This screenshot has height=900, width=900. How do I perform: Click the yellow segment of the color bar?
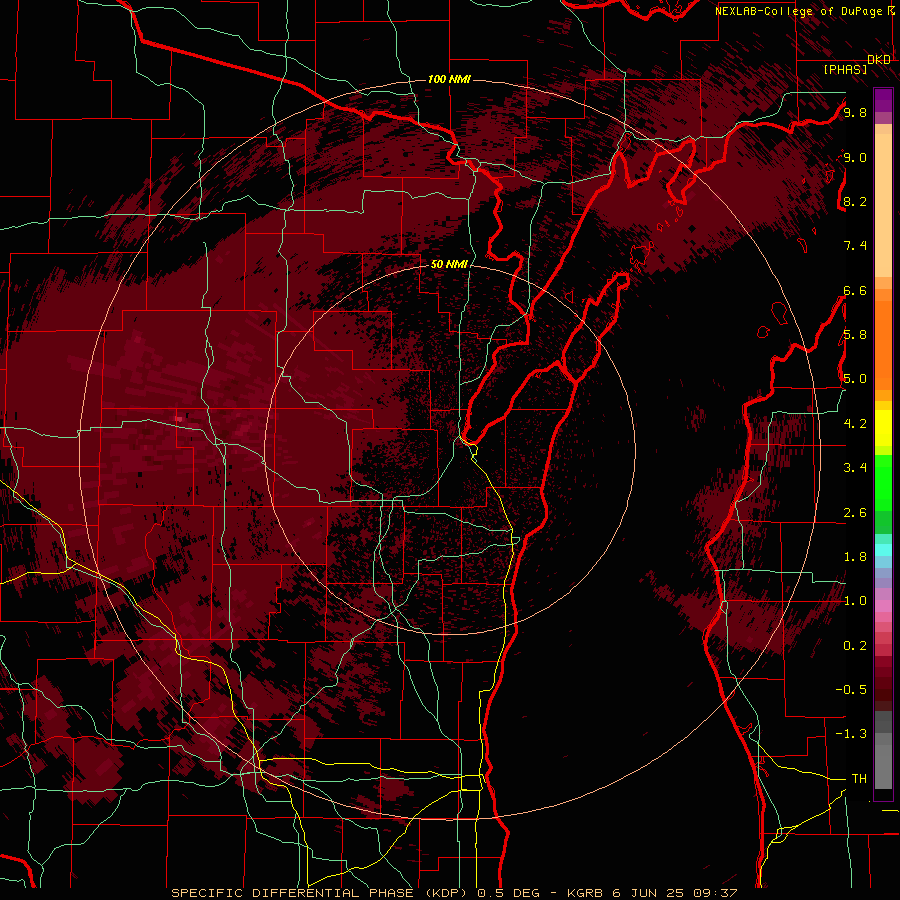pos(883,428)
